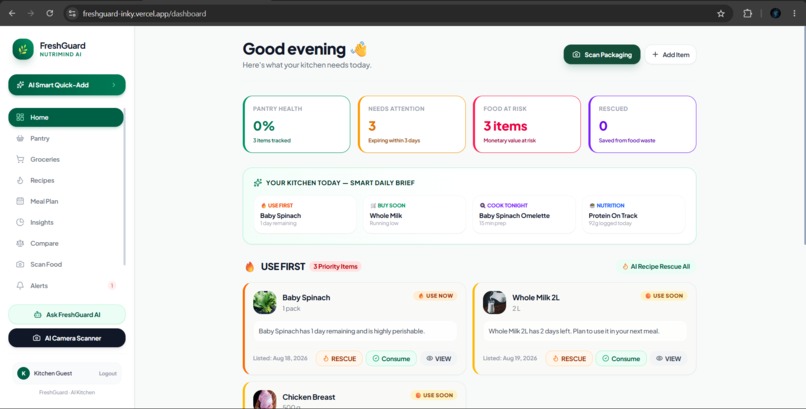Open AI Smart Quick-Add
Image resolution: width=806 pixels, height=409 pixels.
point(67,85)
